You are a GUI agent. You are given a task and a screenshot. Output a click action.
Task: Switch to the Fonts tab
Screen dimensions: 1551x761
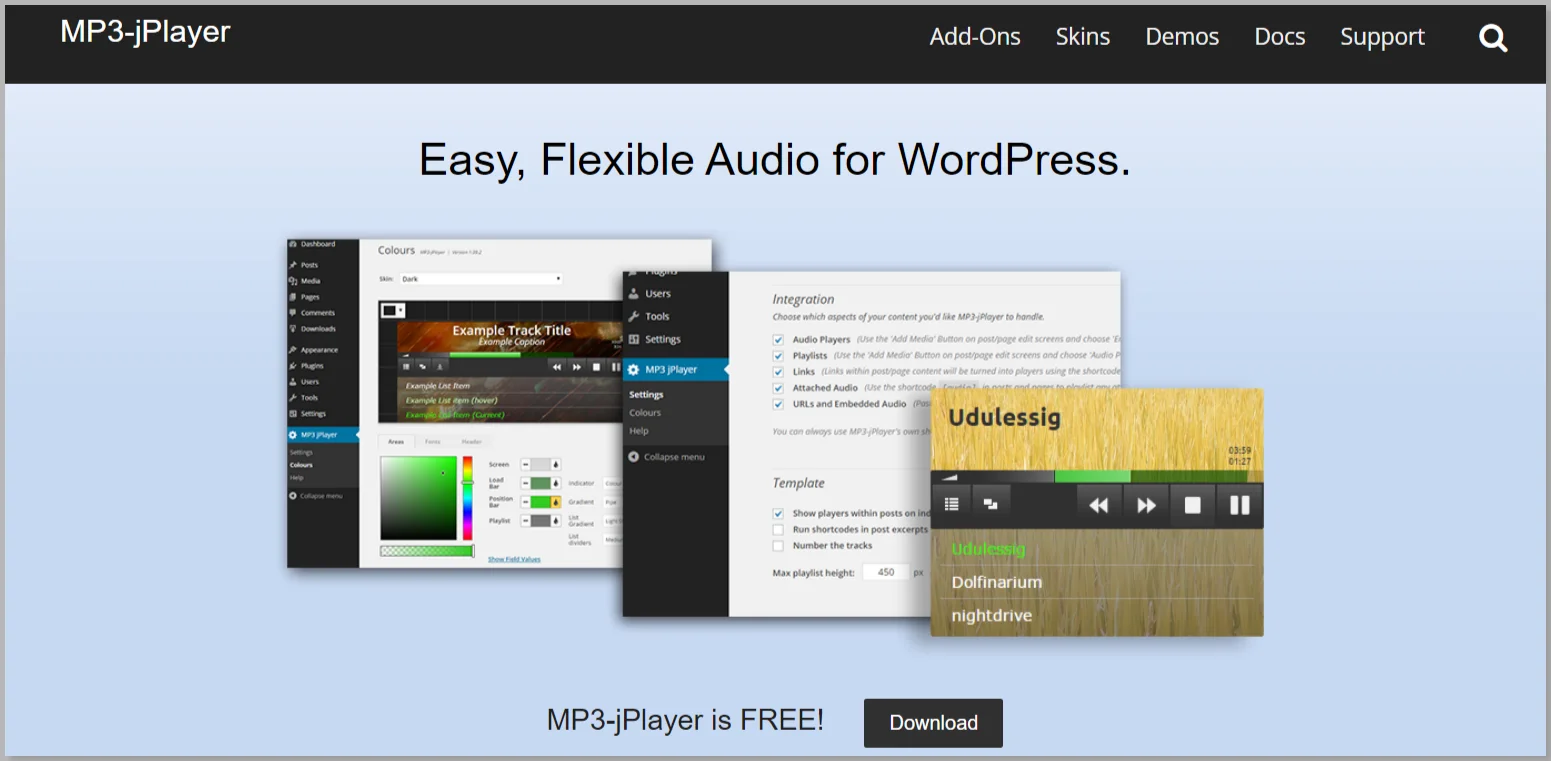tap(433, 442)
